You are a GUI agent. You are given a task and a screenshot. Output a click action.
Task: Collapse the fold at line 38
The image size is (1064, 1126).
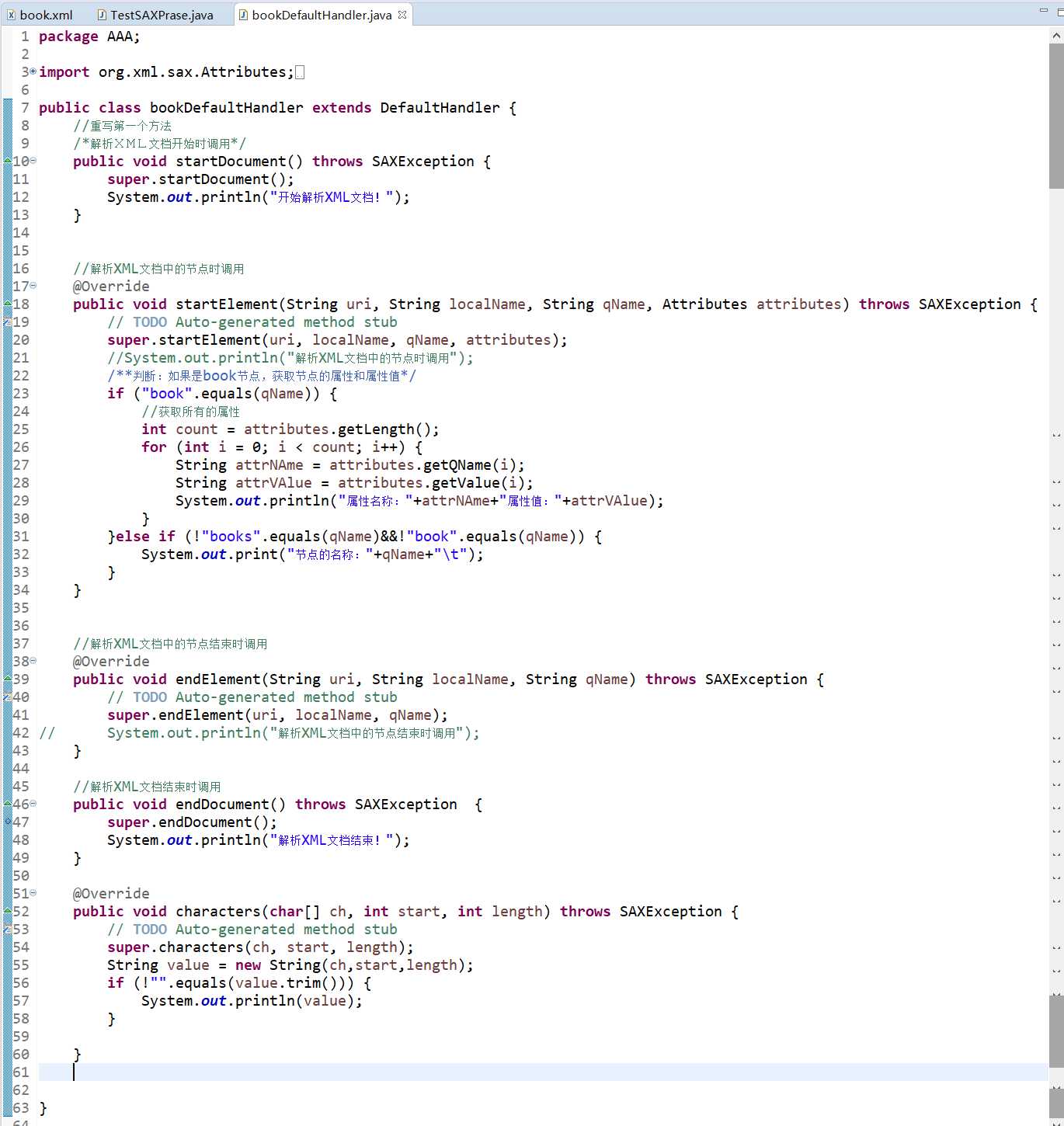(x=33, y=661)
